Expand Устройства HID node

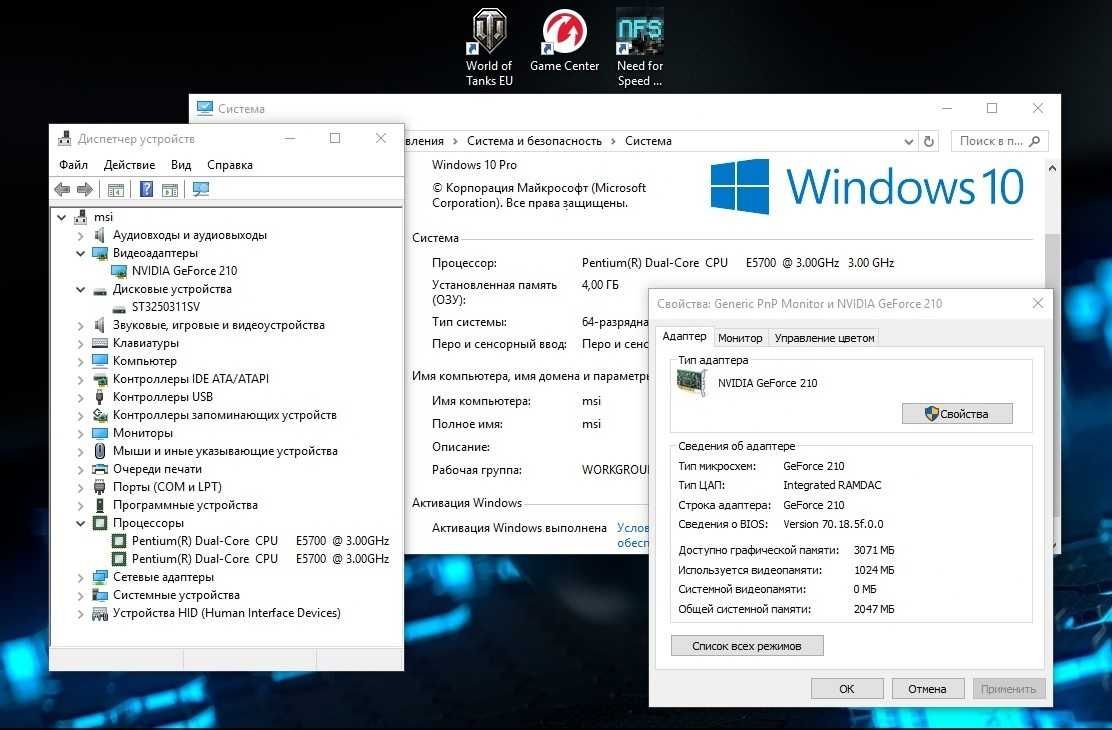point(81,614)
